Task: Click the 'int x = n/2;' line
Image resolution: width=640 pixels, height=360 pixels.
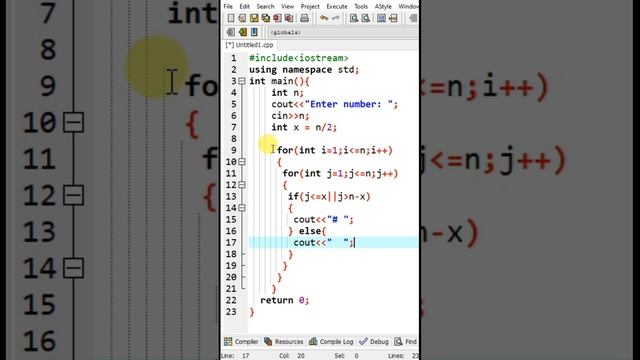Action: (x=304, y=127)
